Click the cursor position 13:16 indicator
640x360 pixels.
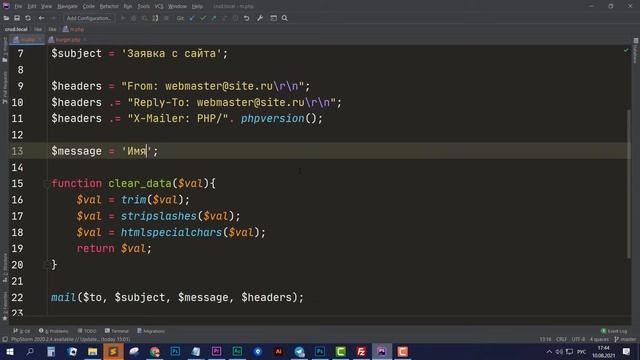[545, 339]
